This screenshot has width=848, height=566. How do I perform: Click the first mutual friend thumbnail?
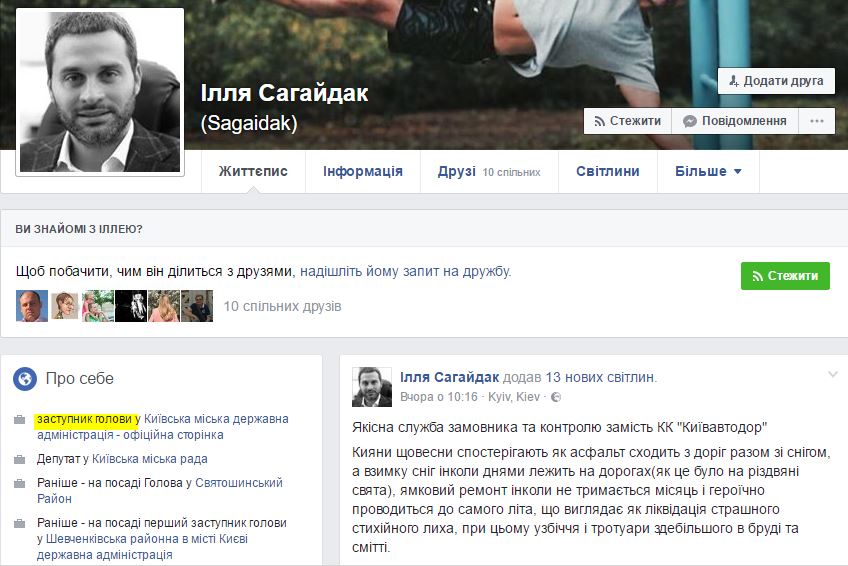32,306
